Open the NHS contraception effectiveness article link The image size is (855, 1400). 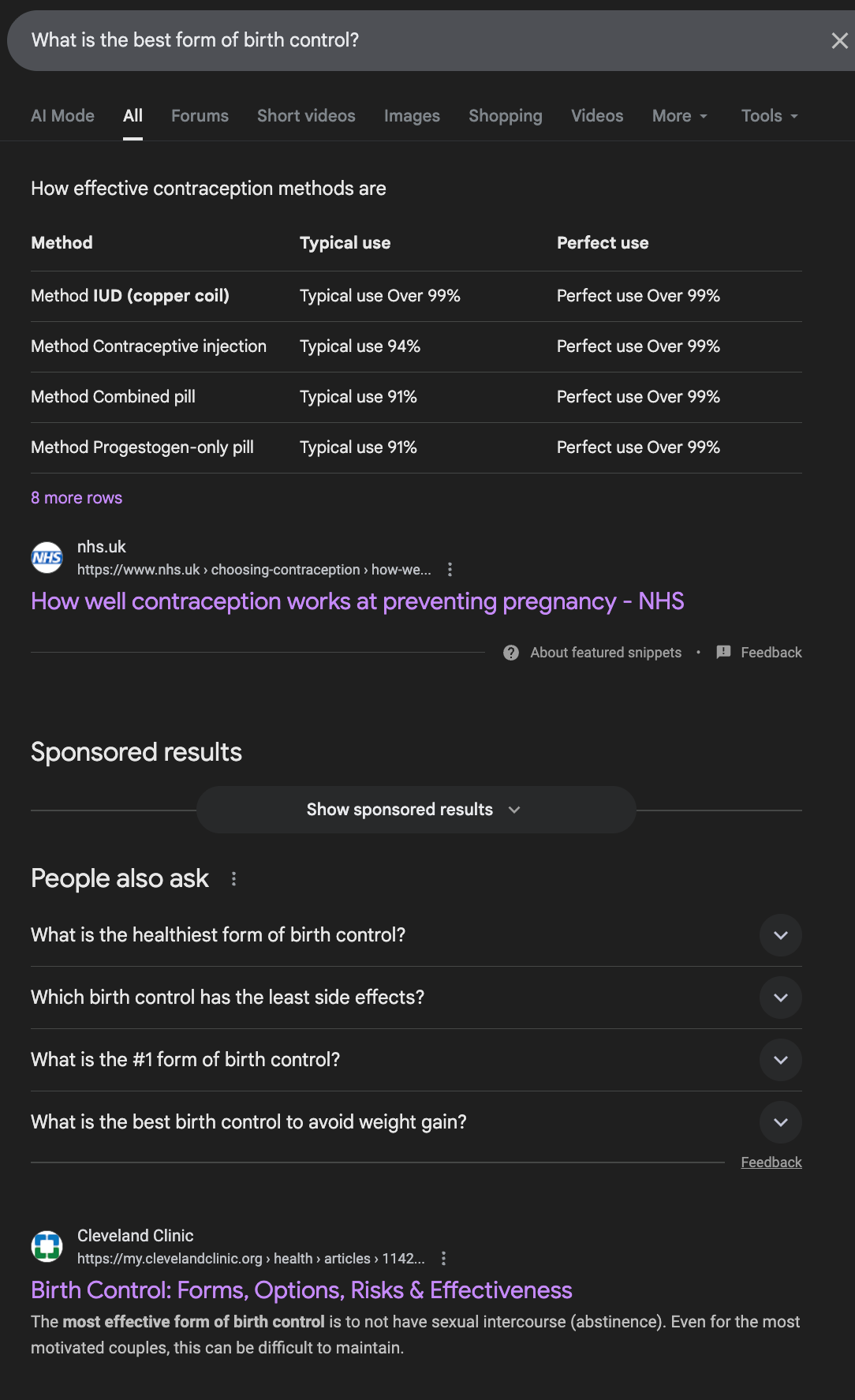(x=357, y=601)
